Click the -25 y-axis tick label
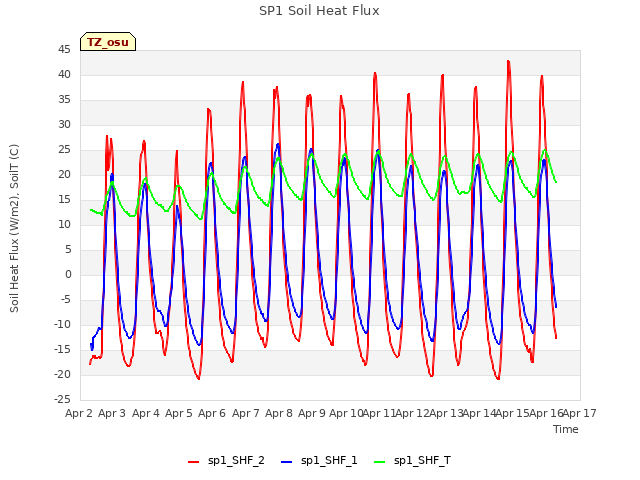Image resolution: width=640 pixels, height=480 pixels. click(x=62, y=400)
